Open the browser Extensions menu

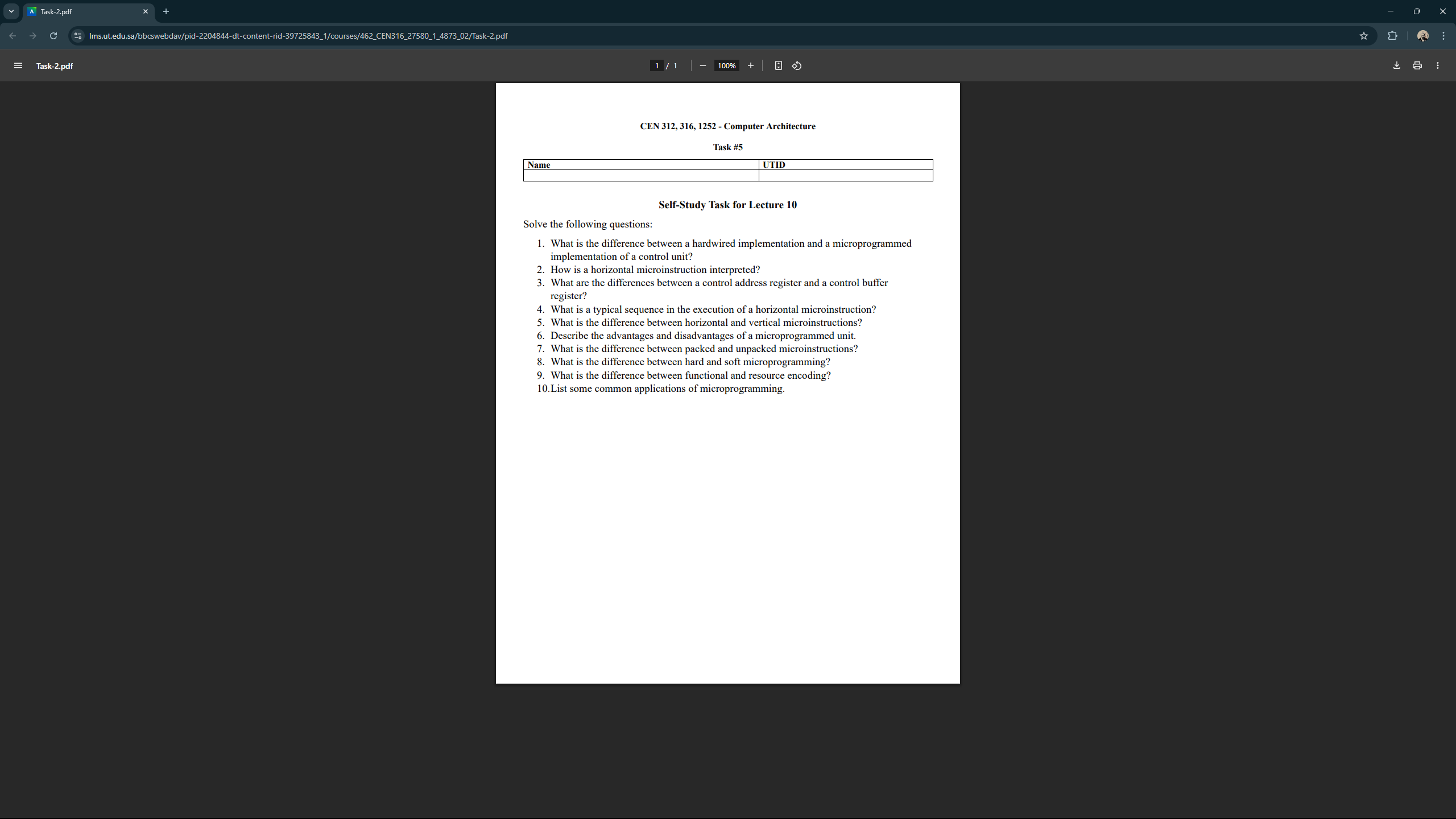coord(1393,36)
